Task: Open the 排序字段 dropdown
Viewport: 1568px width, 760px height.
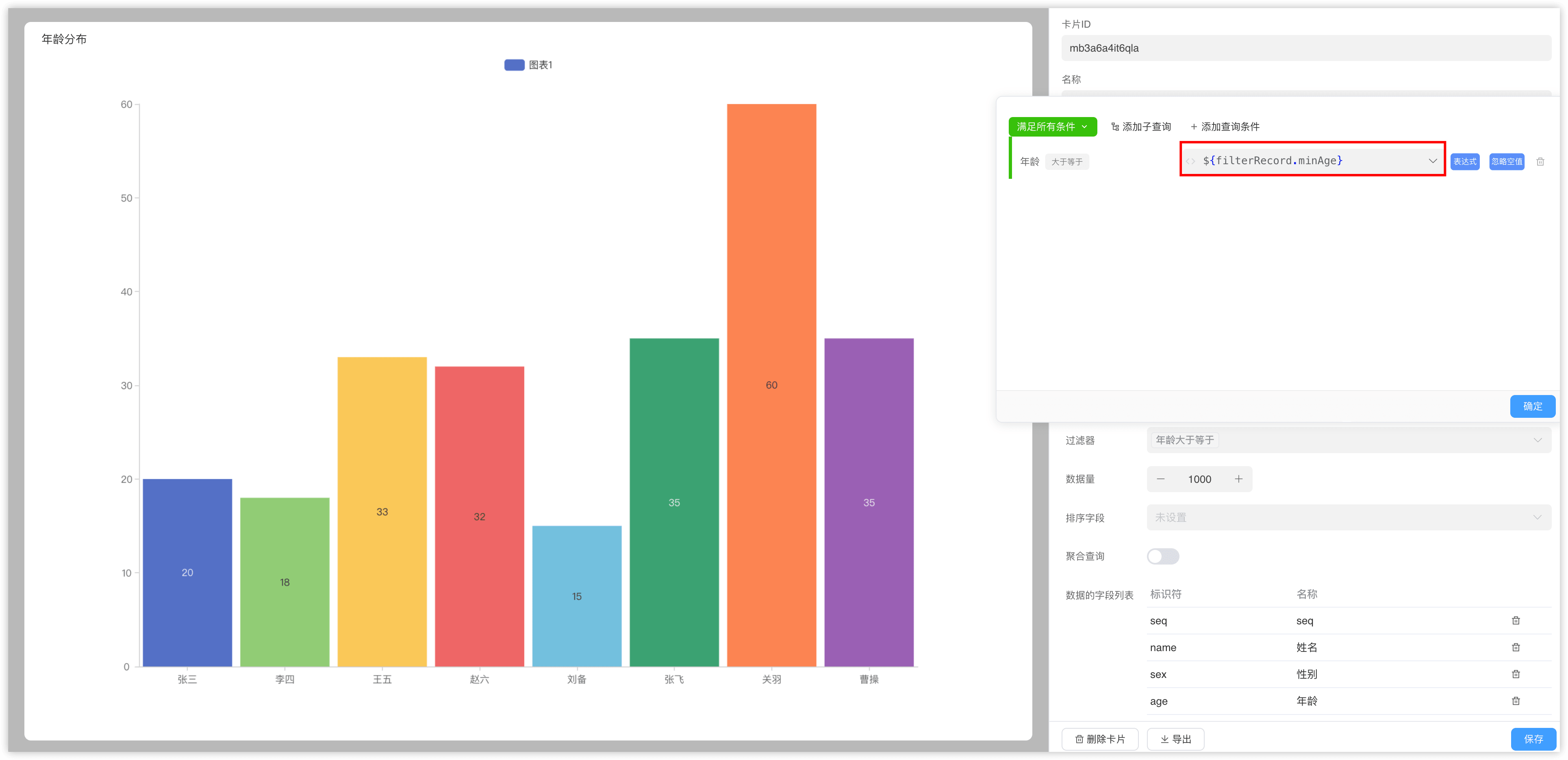Action: [x=1348, y=518]
